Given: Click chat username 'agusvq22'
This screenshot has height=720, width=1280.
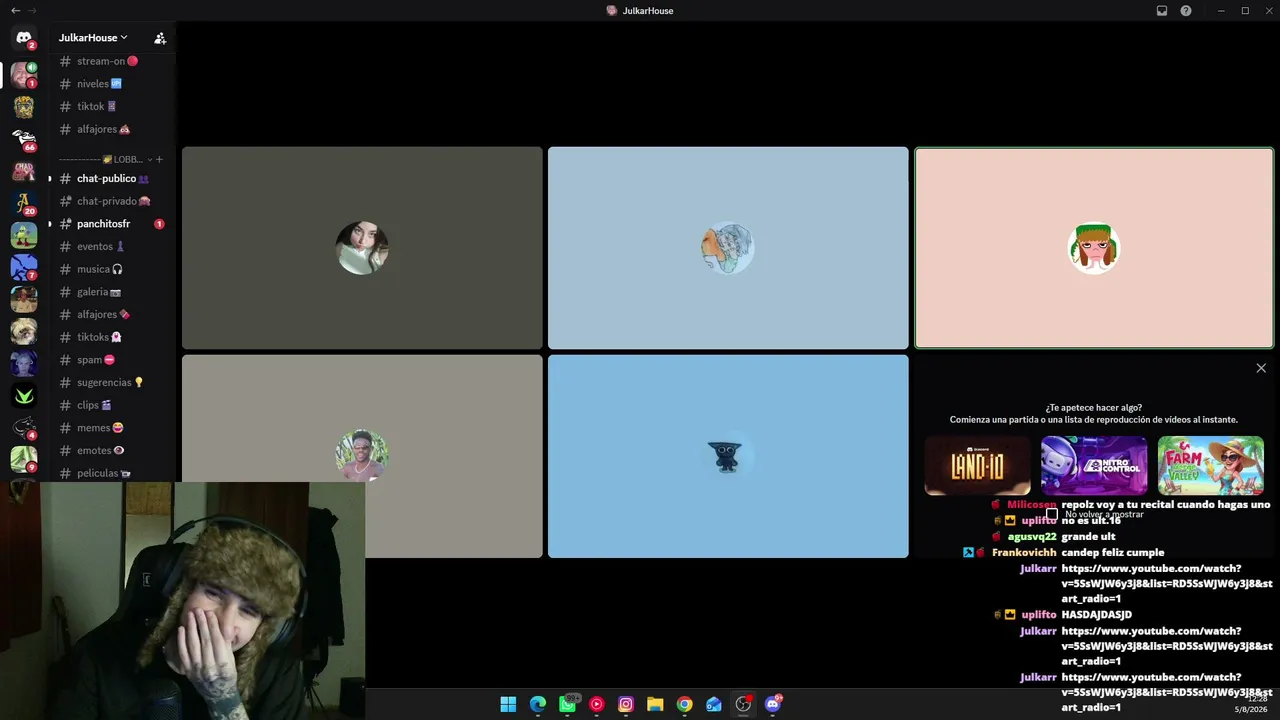Looking at the screenshot, I should pyautogui.click(x=1032, y=537).
